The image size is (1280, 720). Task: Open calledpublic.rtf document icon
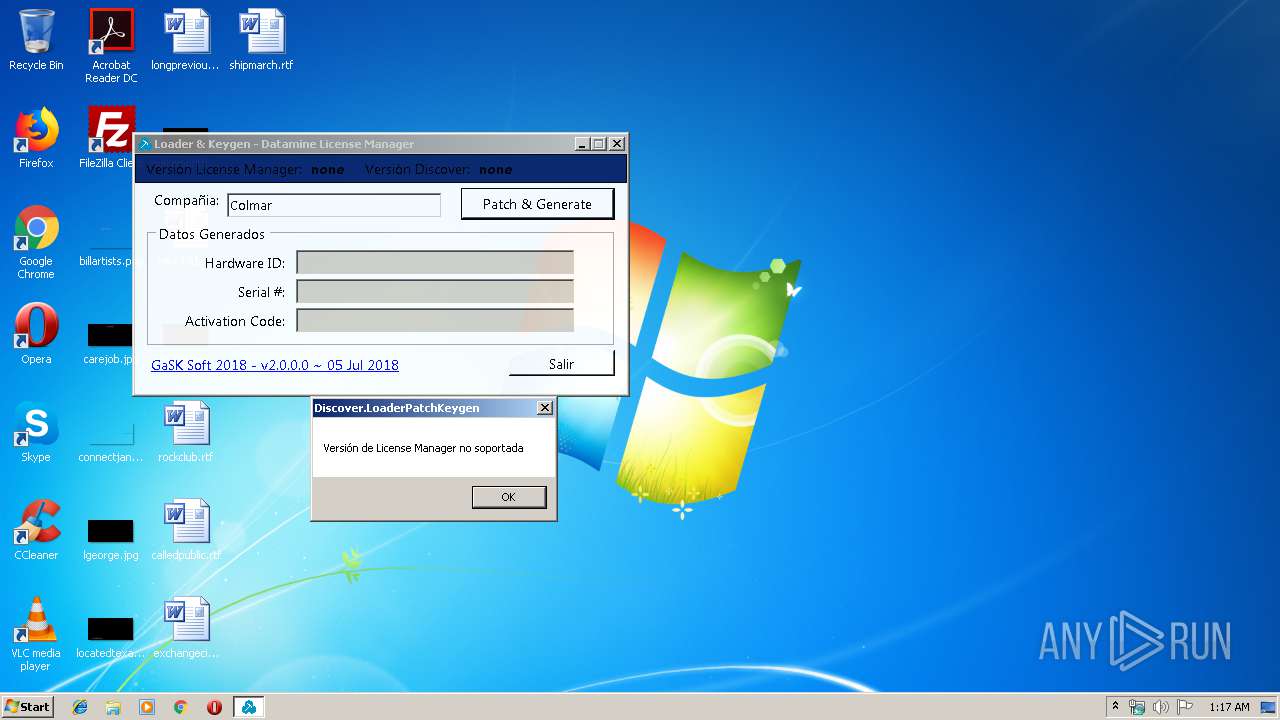click(x=186, y=530)
